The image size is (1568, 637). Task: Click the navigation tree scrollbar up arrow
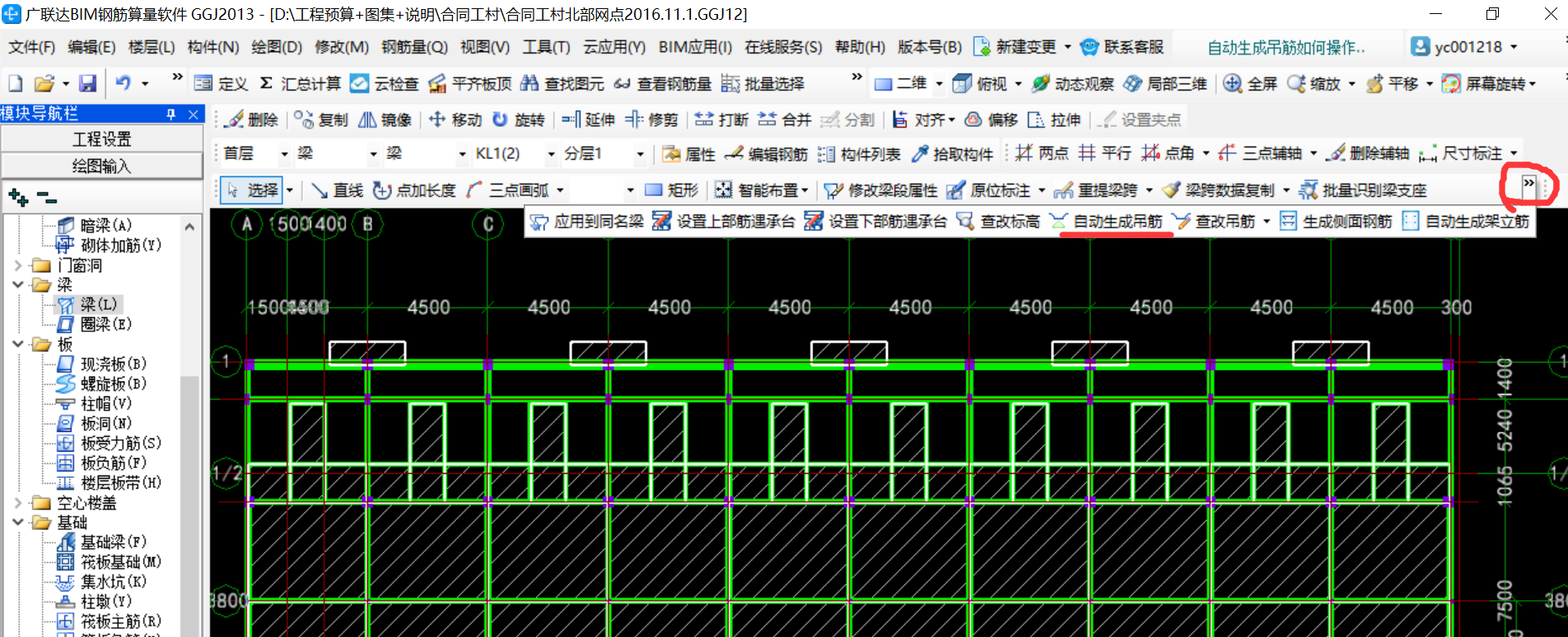[190, 226]
